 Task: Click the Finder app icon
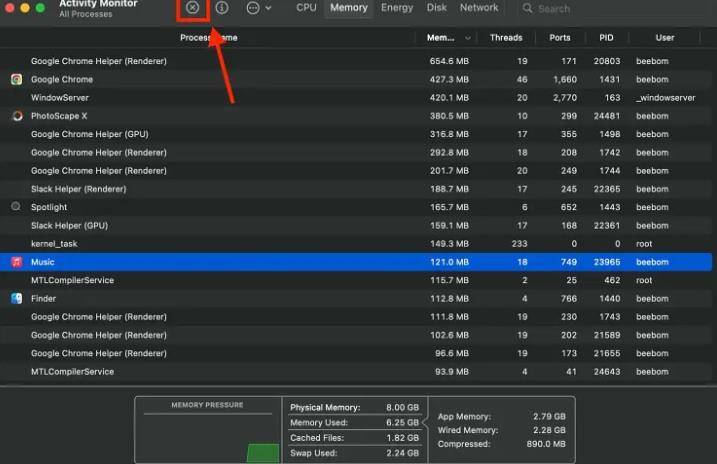click(x=16, y=298)
